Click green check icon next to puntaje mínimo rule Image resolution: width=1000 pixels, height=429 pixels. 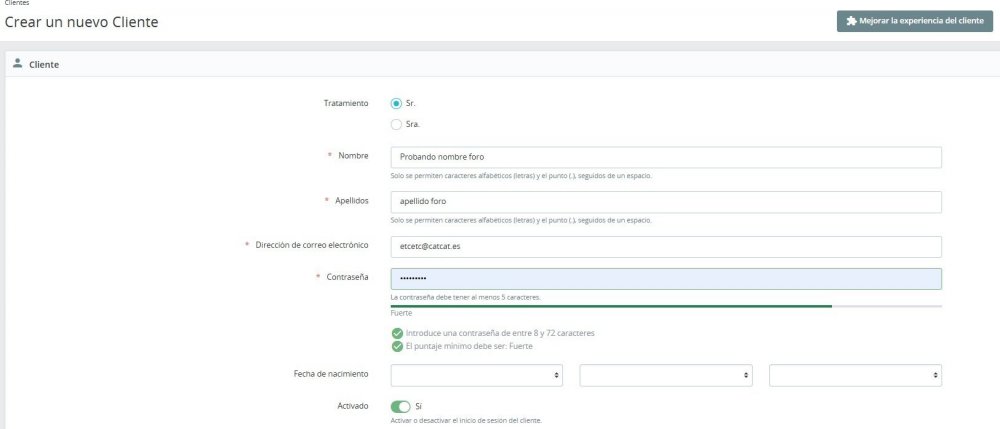tap(397, 346)
